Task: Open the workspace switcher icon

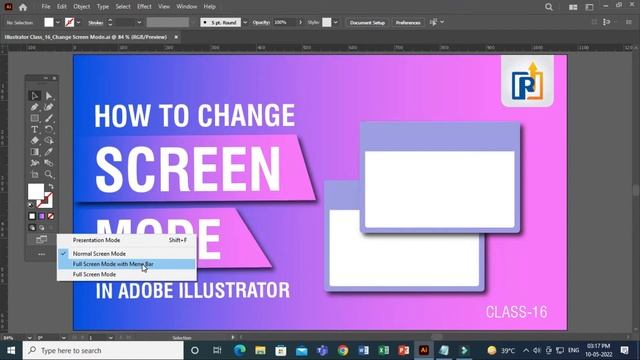Action: tap(589, 7)
